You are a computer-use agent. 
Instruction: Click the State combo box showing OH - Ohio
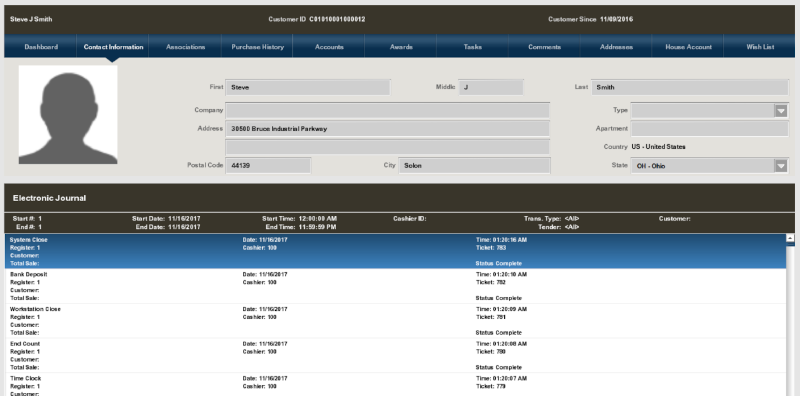[710, 166]
